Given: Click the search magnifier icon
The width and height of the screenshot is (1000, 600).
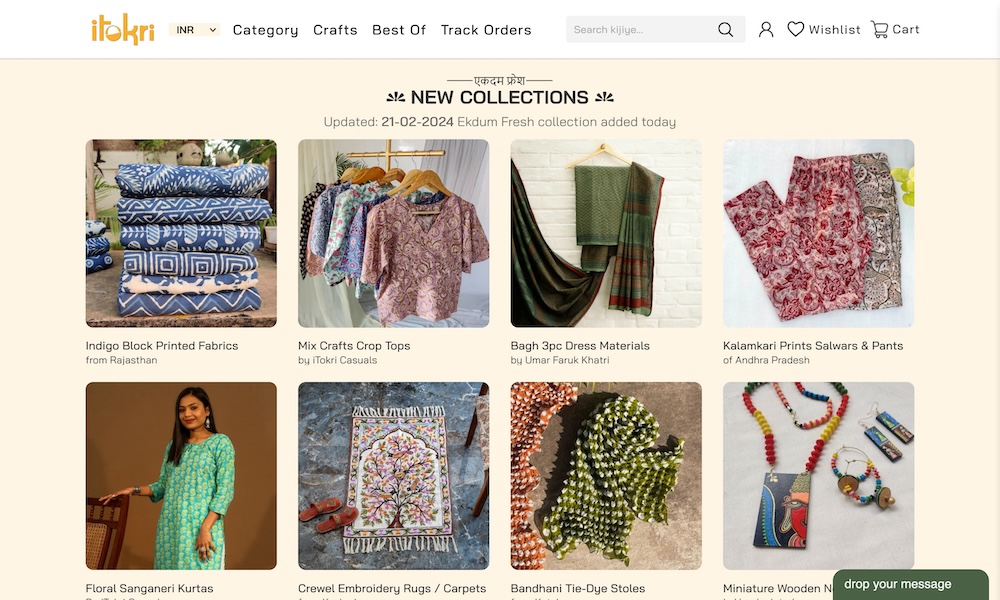Looking at the screenshot, I should [x=725, y=30].
